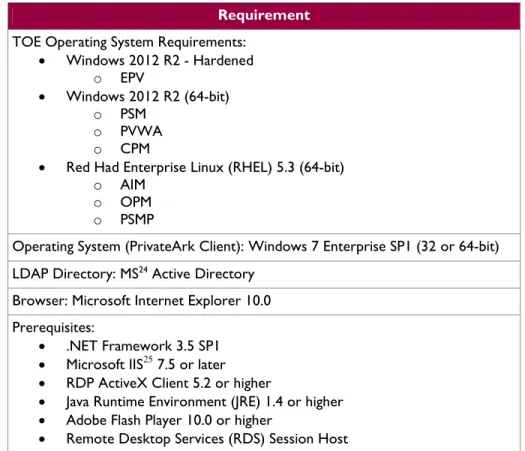Select the .NET Framework 3.5 SP1 item
The width and height of the screenshot is (525, 451).
[143, 346]
